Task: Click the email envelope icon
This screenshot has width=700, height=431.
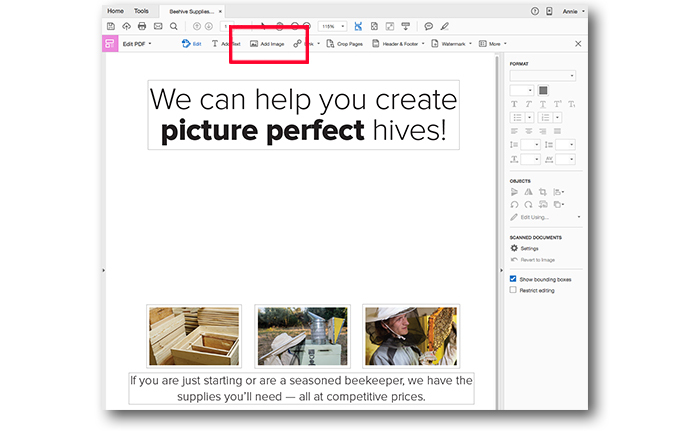Action: 158,26
